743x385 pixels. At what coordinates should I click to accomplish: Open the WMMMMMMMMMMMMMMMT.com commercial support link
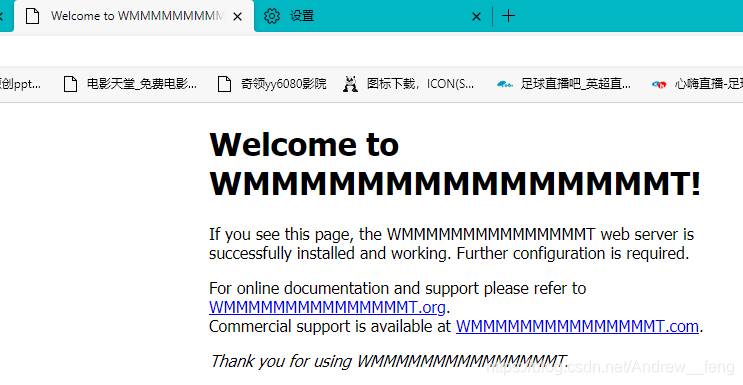pos(577,326)
